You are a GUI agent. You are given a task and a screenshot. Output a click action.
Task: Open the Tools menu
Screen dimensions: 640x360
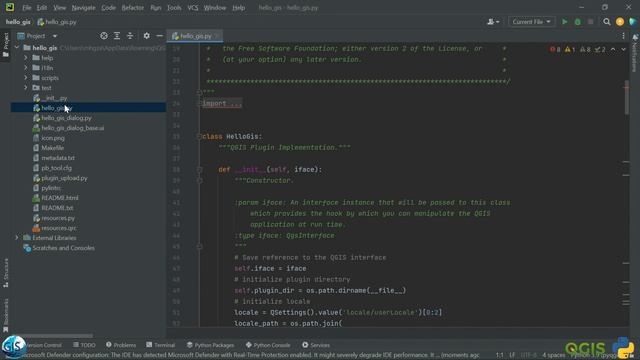point(174,8)
